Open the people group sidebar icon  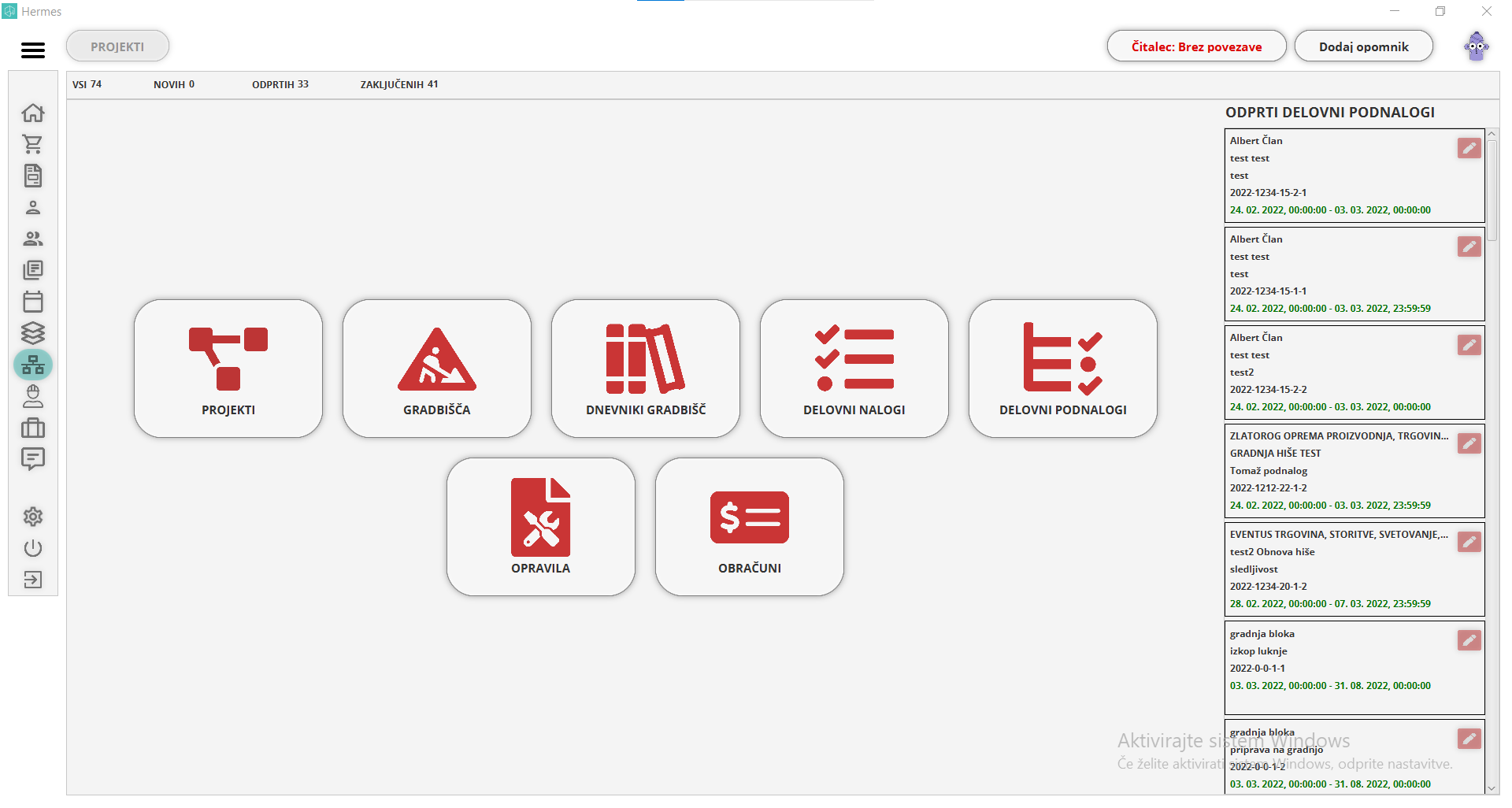click(33, 239)
